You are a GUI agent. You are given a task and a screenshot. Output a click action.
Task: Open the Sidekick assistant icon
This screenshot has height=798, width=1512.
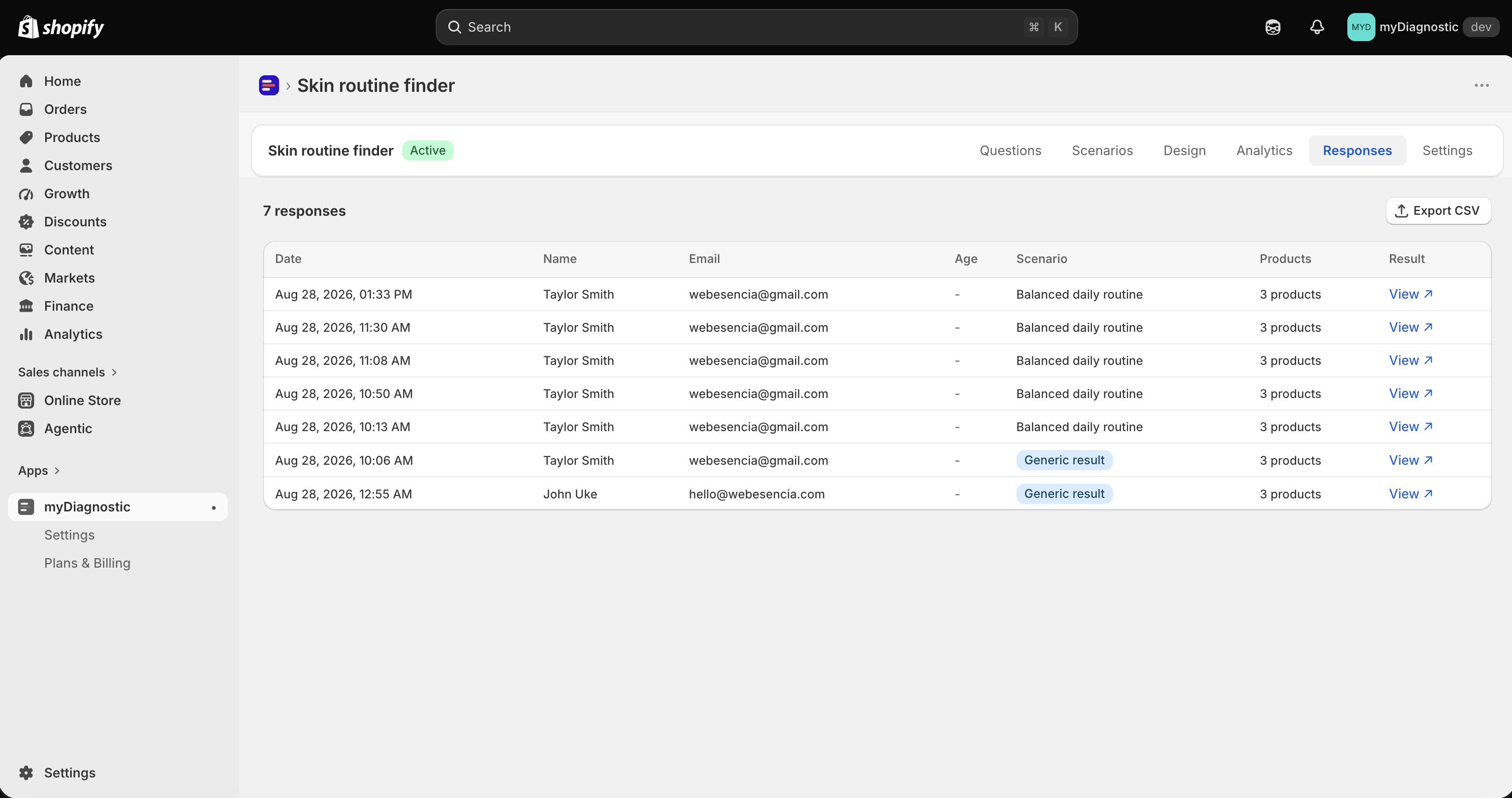coord(1273,27)
